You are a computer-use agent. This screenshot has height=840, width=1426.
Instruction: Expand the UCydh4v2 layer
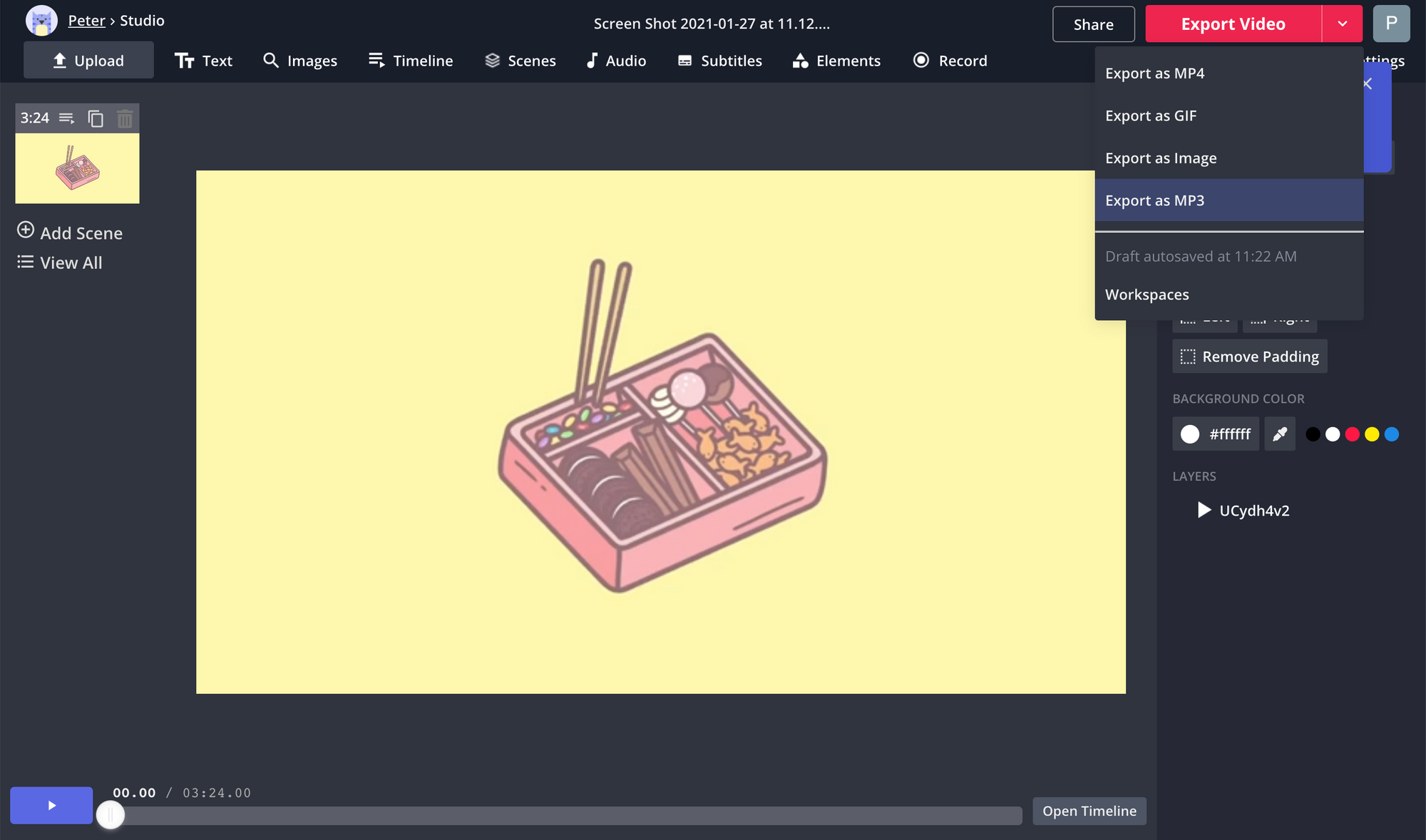(1204, 510)
